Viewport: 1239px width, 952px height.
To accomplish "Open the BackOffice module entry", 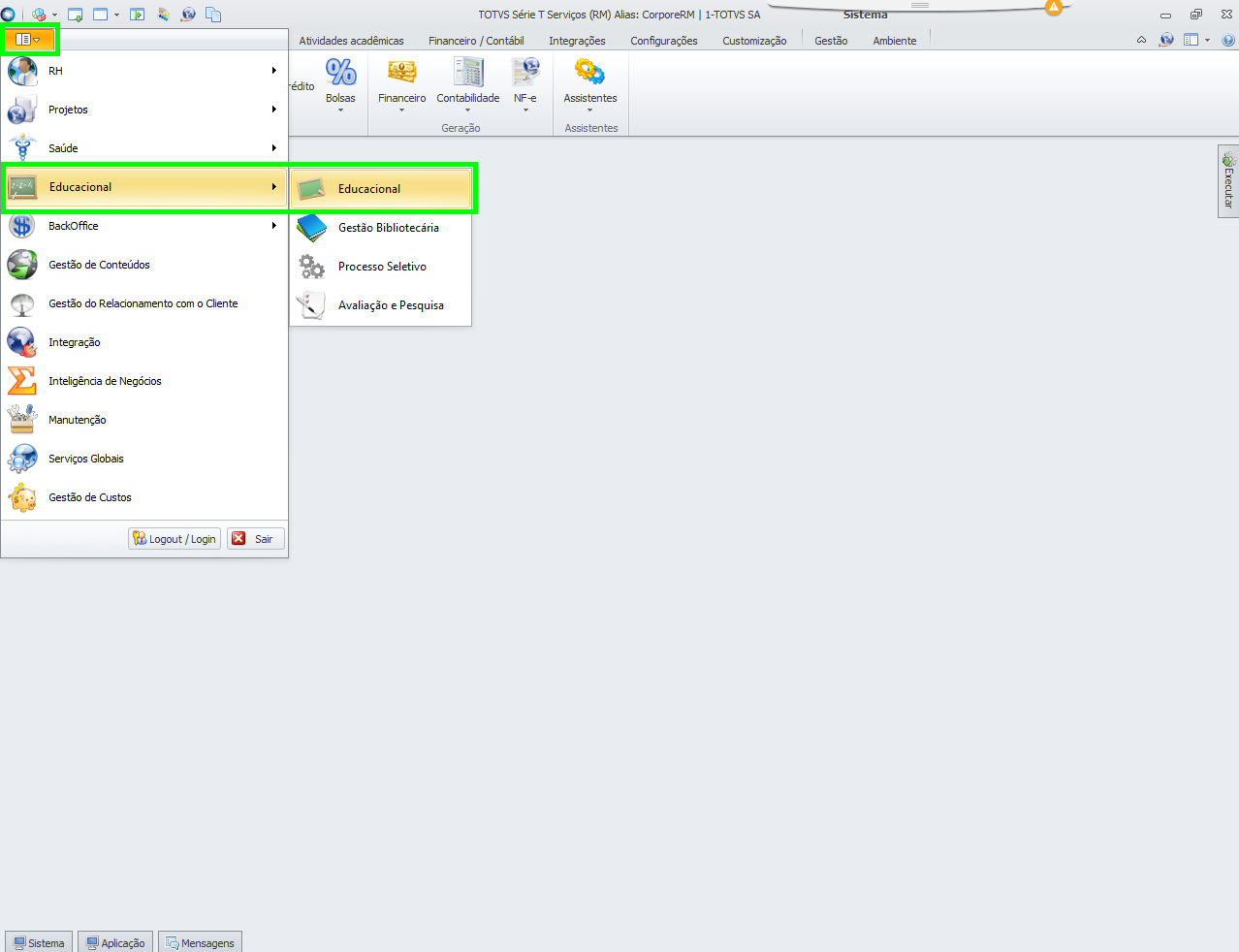I will 144,226.
